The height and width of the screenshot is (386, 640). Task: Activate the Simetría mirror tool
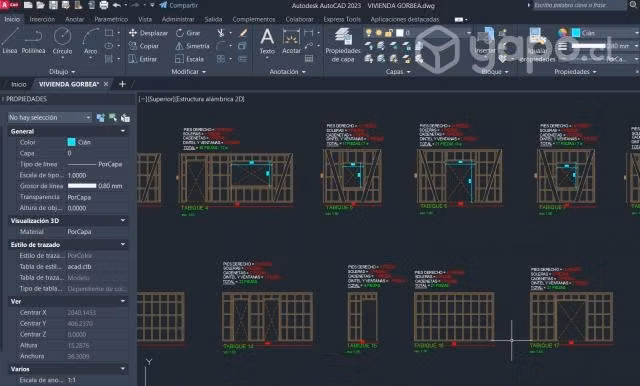pos(193,46)
